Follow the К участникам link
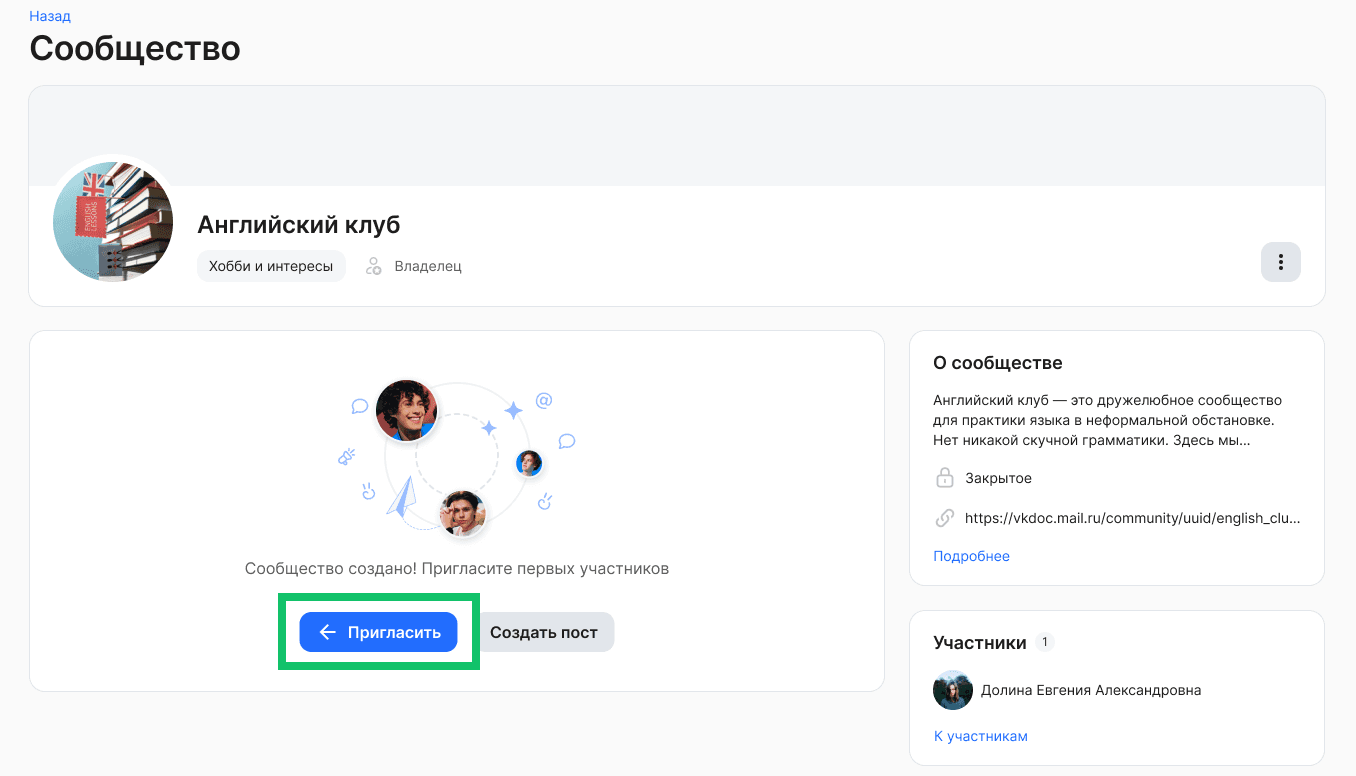This screenshot has height=776, width=1356. (980, 736)
